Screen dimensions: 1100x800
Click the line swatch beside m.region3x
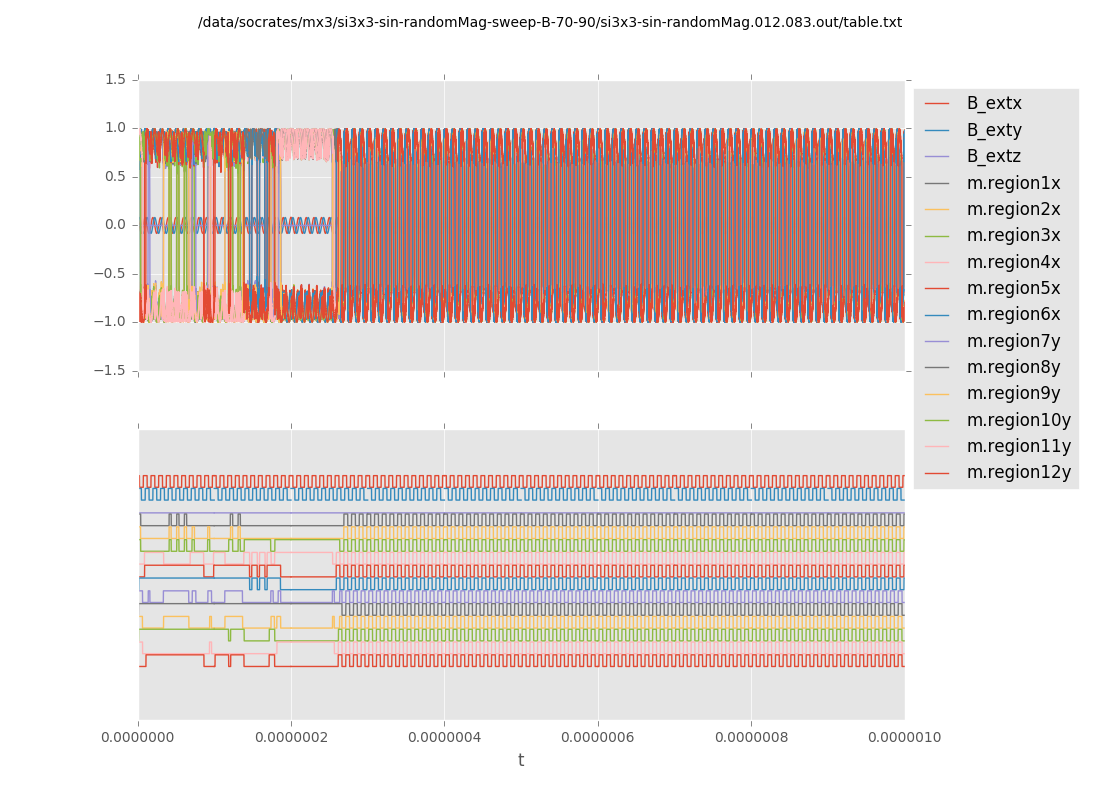(937, 236)
